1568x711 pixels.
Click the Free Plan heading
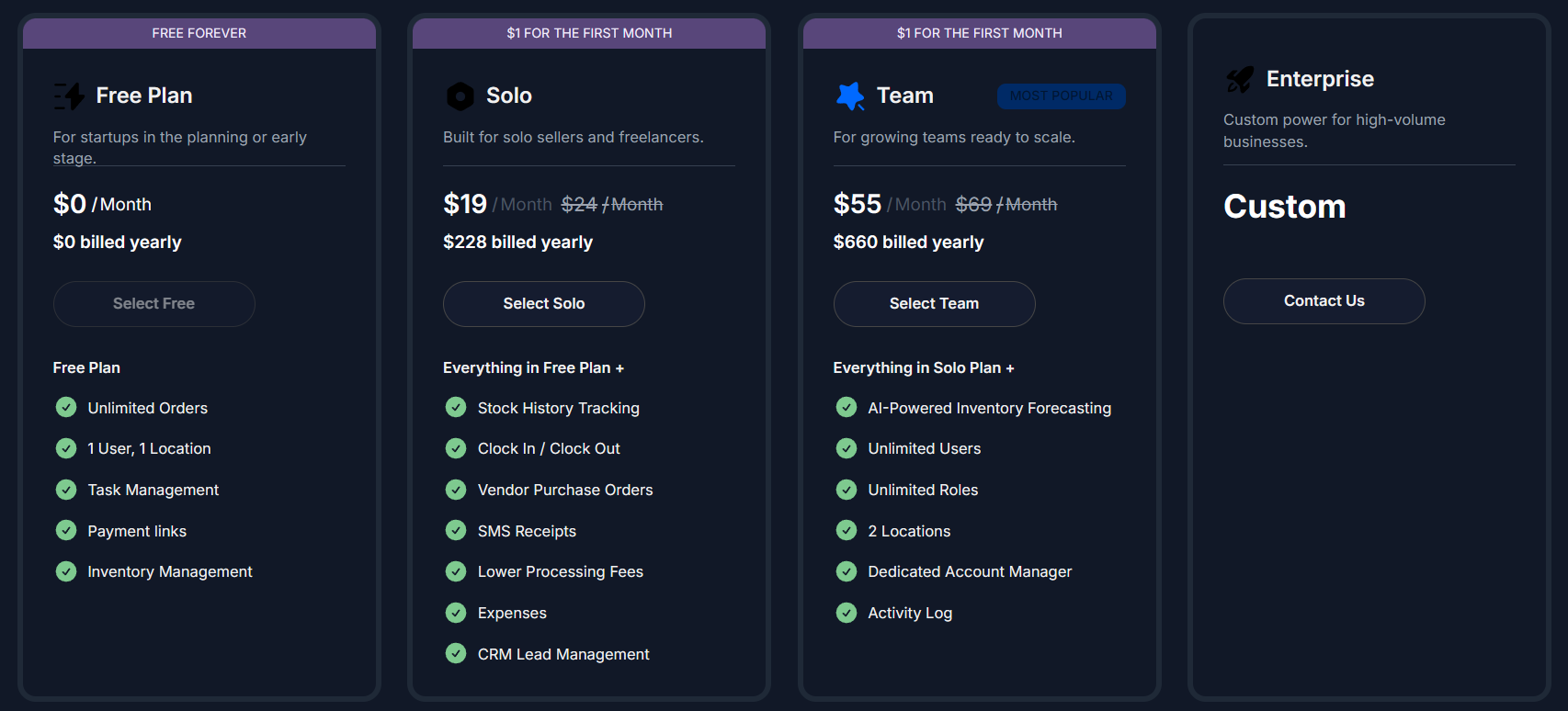click(x=144, y=96)
